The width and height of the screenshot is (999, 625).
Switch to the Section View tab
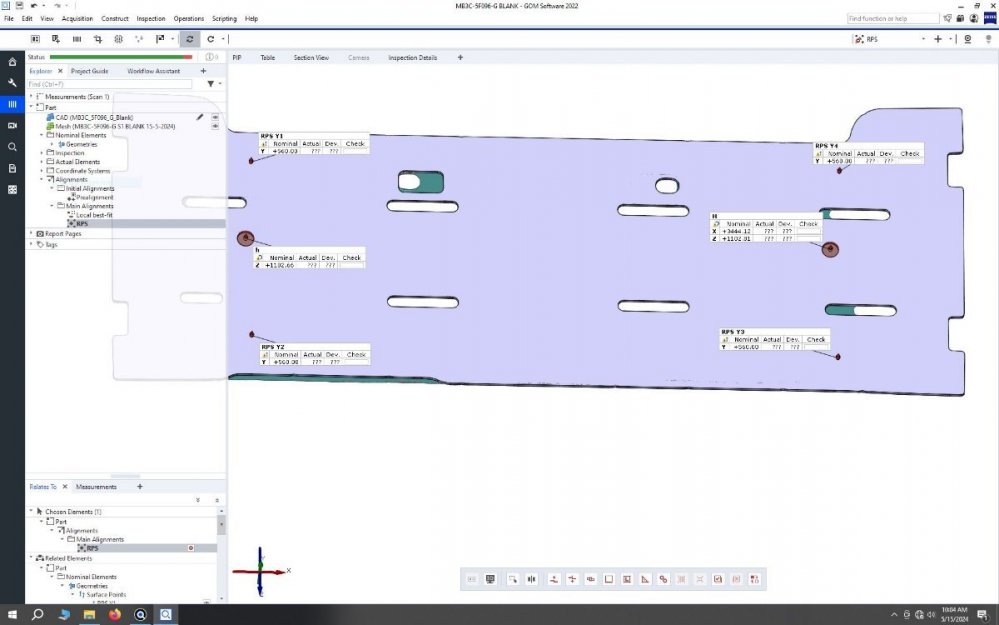(x=310, y=58)
